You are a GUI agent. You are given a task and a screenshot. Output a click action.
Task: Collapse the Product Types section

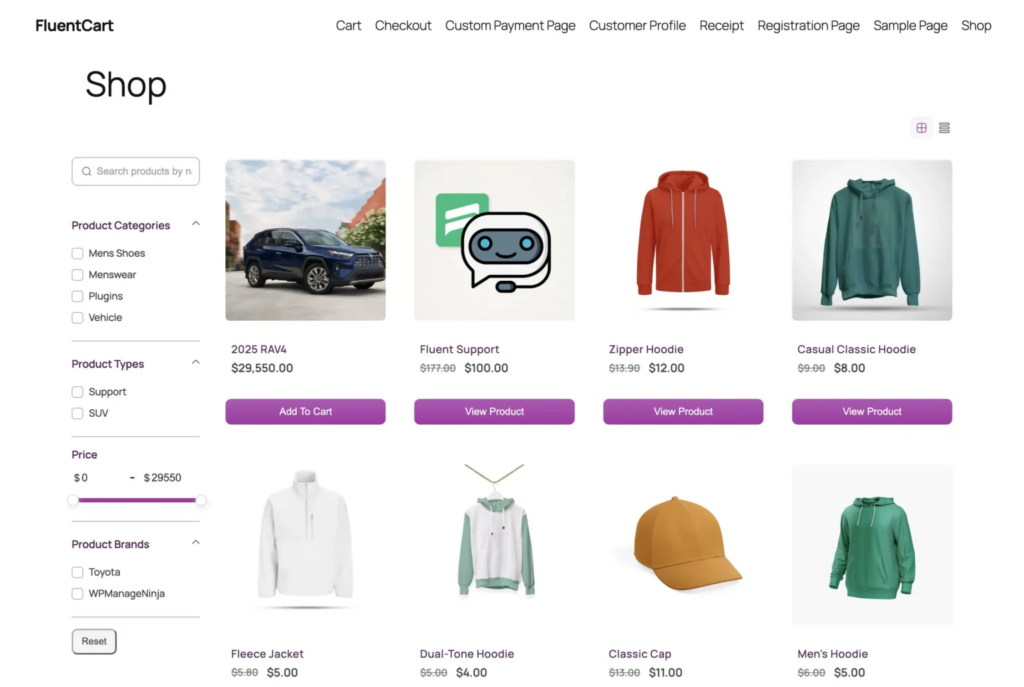196,364
